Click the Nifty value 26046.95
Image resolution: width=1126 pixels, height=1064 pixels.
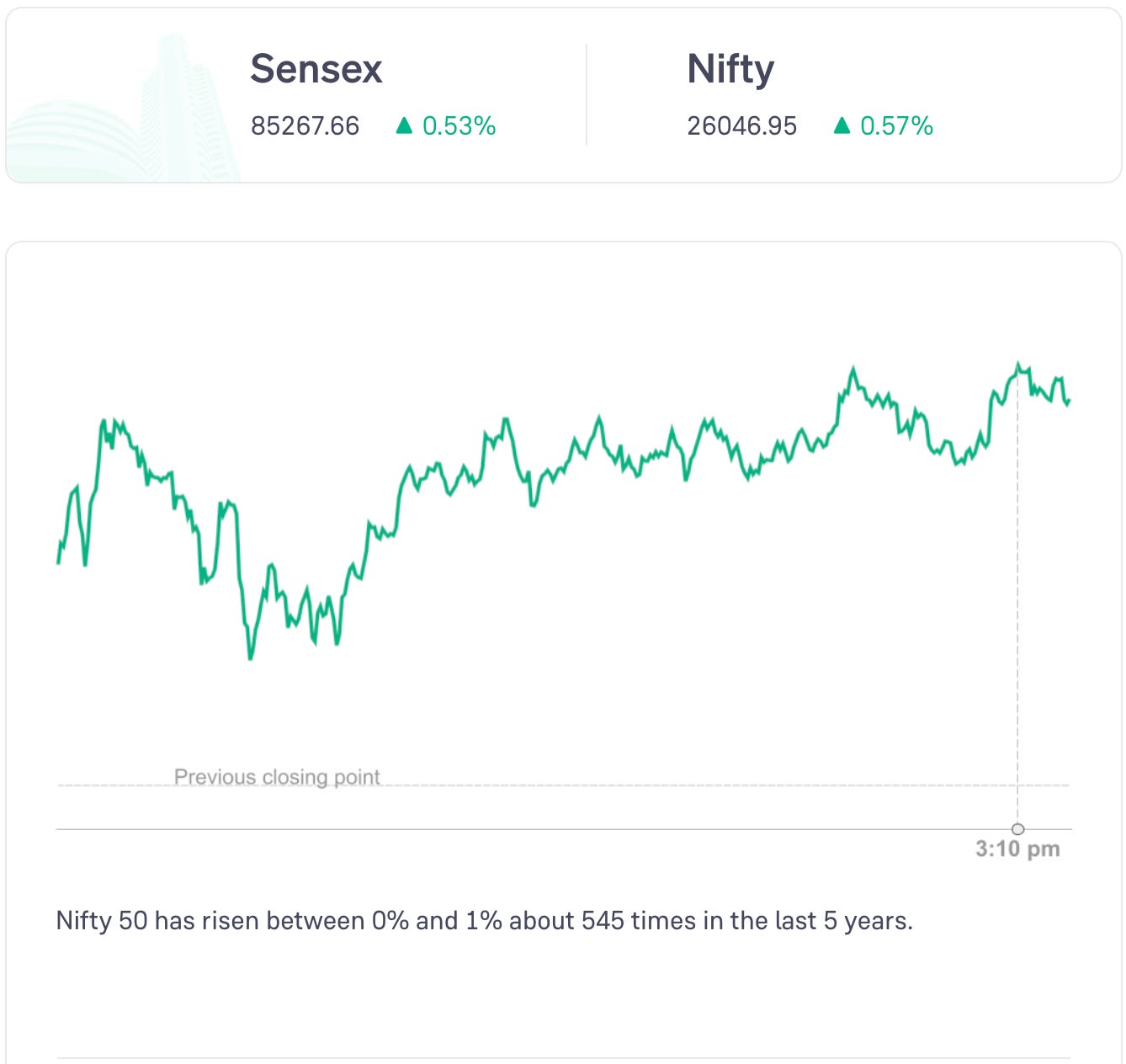point(741,126)
